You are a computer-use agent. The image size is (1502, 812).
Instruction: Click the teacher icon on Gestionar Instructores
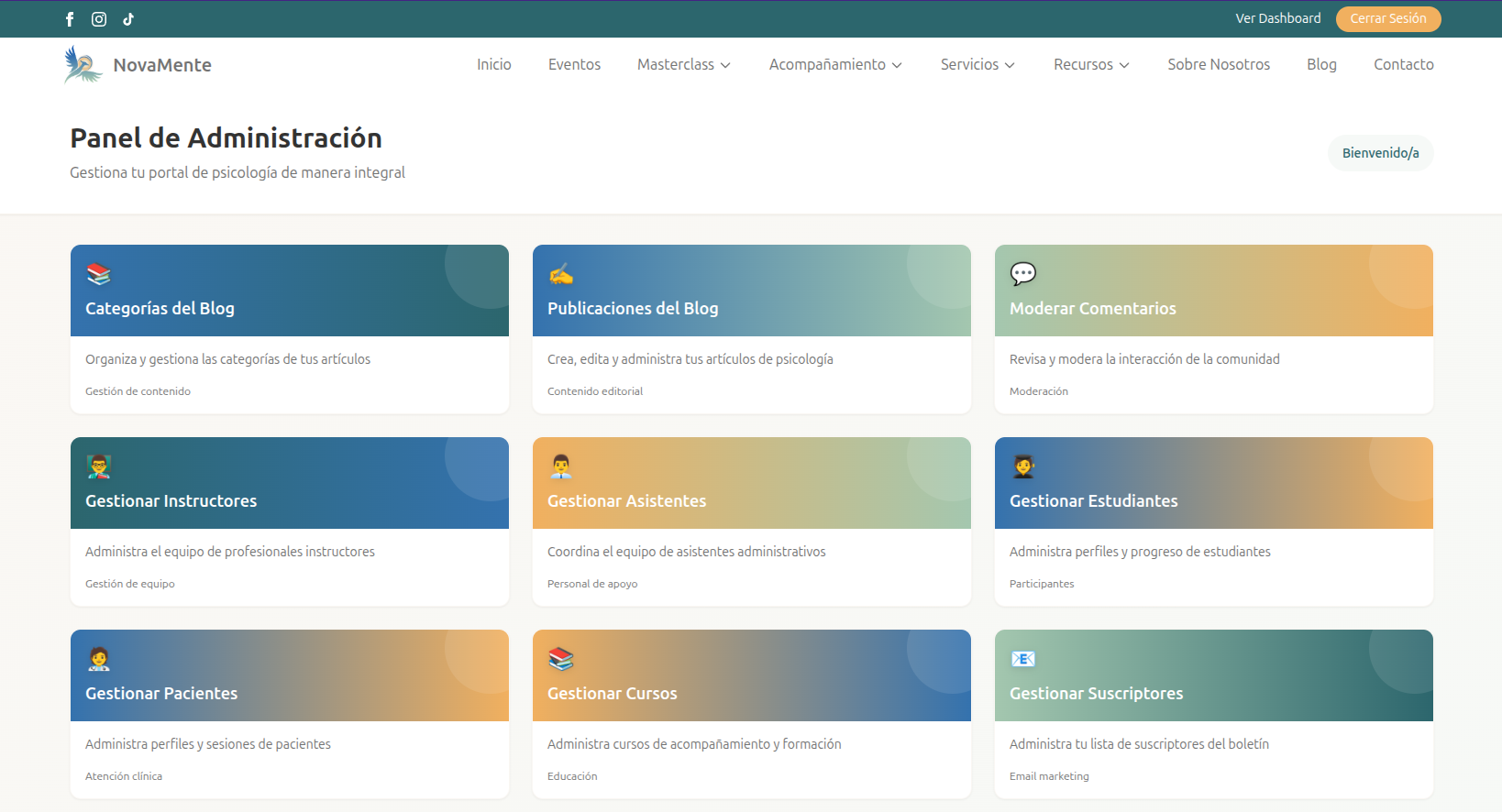pos(98,466)
